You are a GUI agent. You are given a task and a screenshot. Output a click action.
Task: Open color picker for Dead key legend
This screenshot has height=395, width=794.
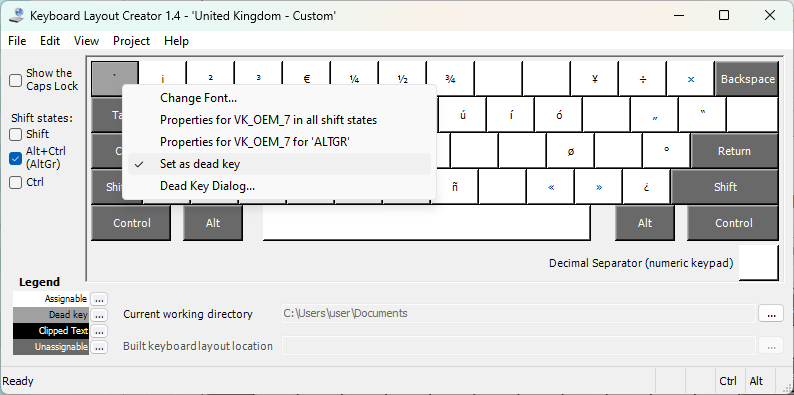coord(99,315)
